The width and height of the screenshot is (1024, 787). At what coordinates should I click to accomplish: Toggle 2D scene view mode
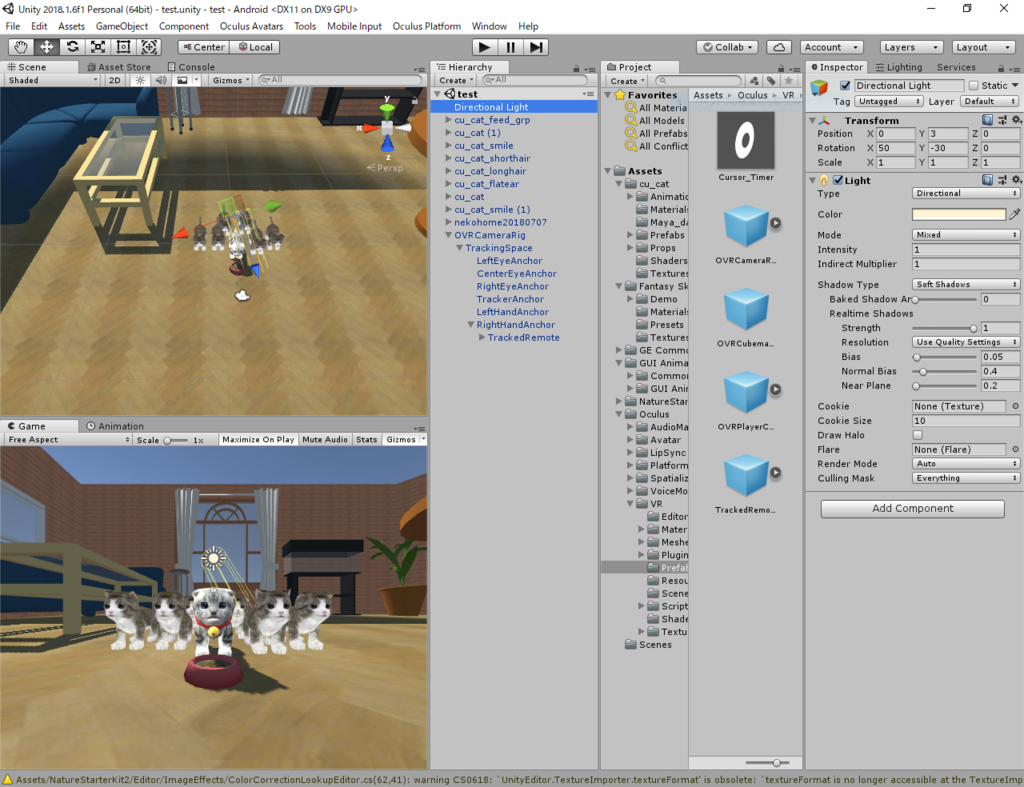click(114, 80)
